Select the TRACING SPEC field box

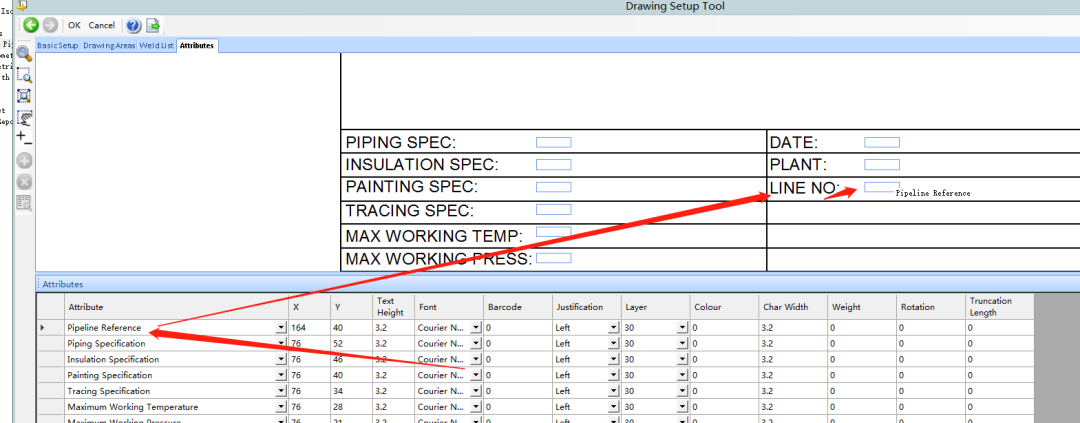click(554, 209)
